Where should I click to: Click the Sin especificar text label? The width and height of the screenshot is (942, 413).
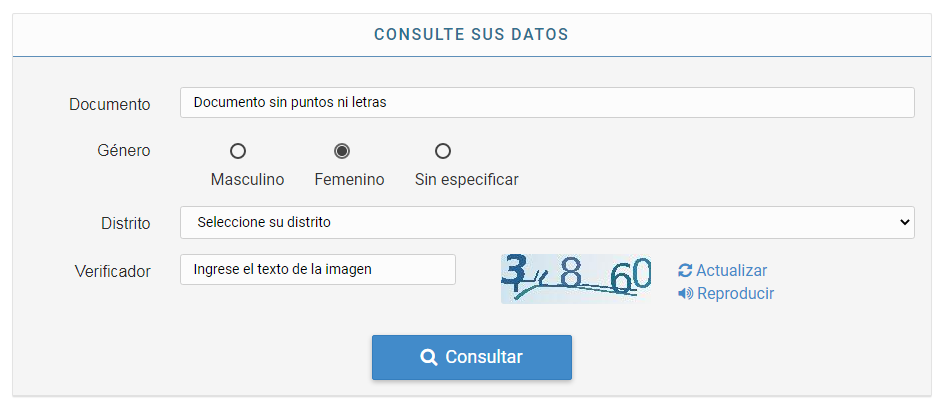pyautogui.click(x=466, y=180)
